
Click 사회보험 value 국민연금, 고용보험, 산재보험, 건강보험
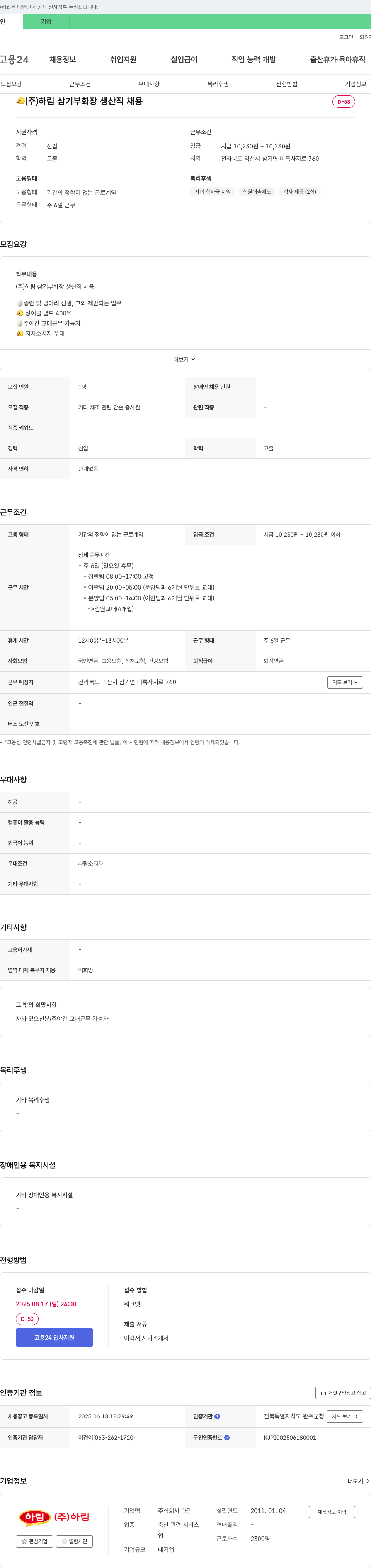[123, 661]
